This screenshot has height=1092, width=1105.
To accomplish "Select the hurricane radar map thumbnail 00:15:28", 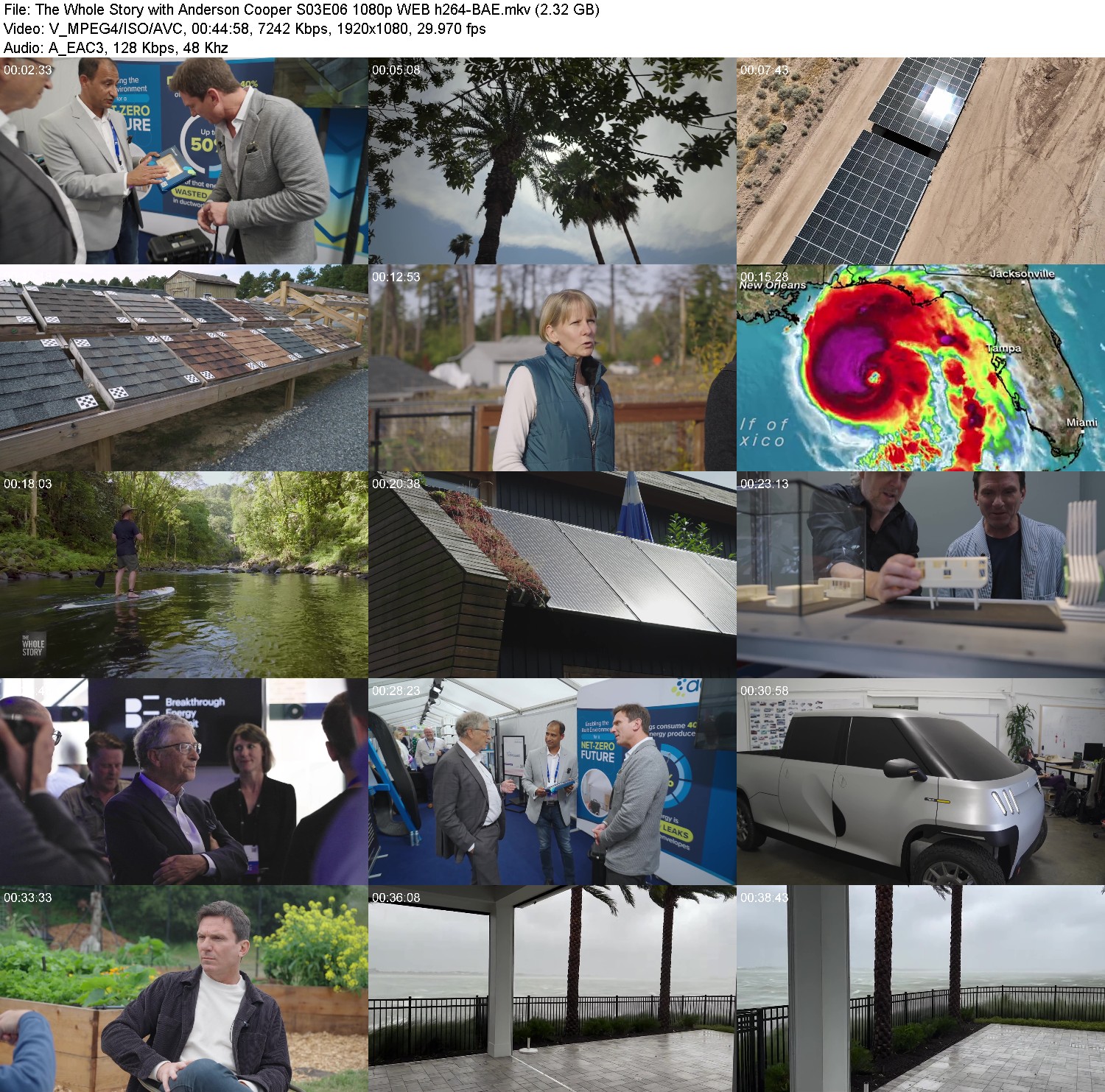I will pyautogui.click(x=921, y=367).
